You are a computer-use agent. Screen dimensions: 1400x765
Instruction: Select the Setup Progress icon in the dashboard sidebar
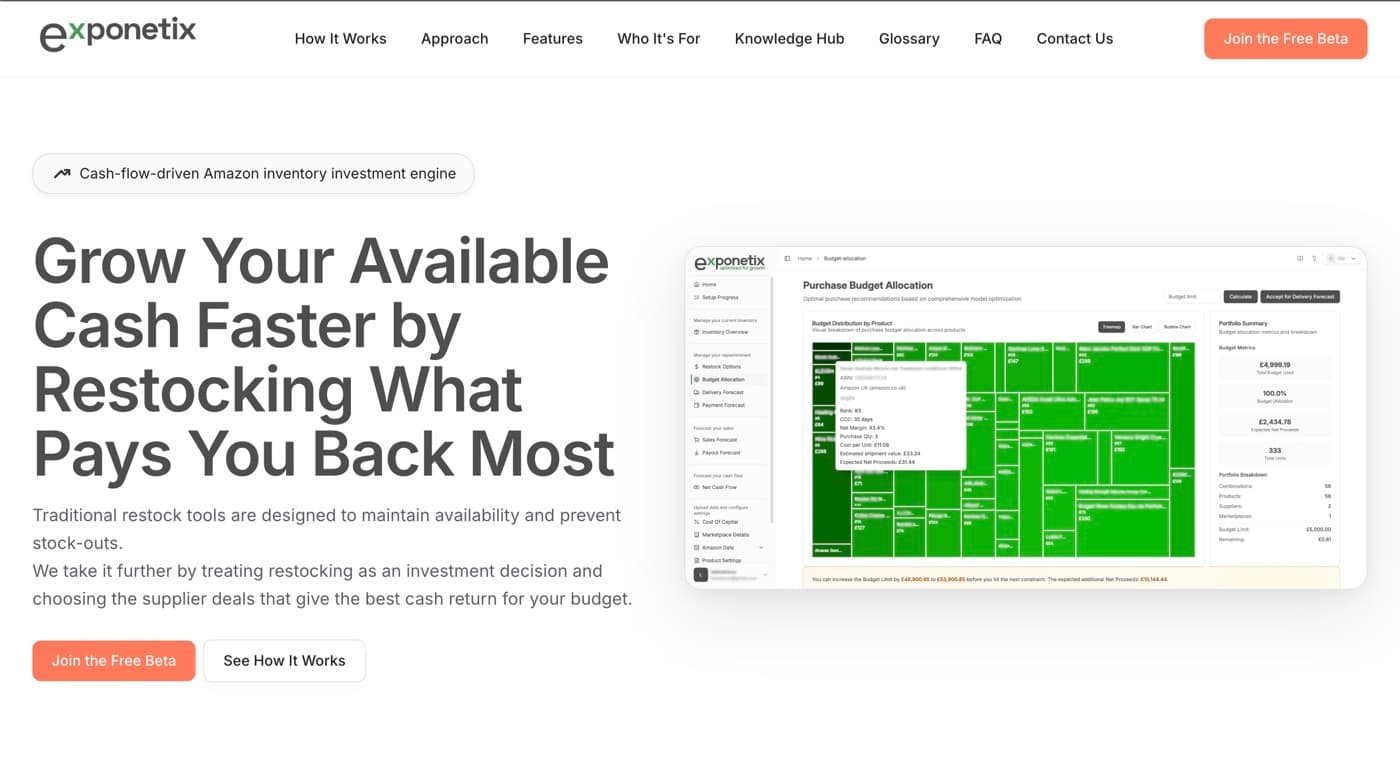point(696,297)
